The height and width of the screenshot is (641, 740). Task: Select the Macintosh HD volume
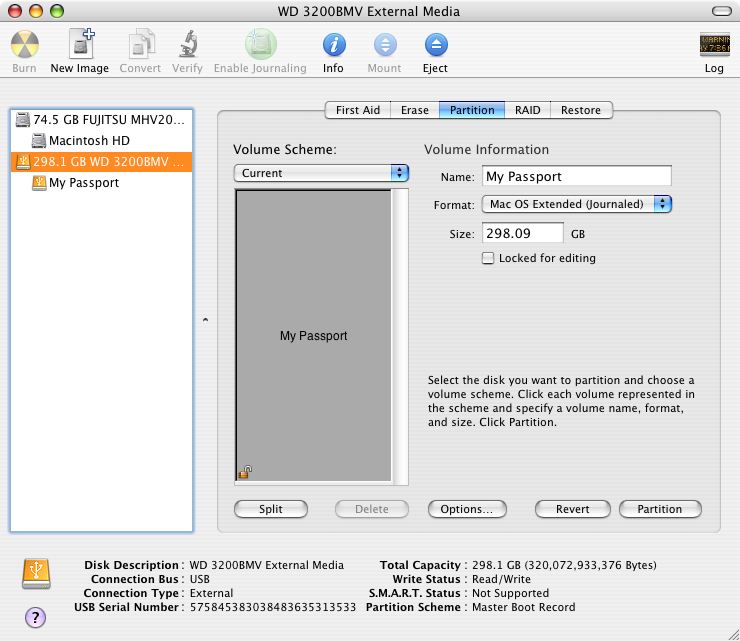[x=101, y=141]
